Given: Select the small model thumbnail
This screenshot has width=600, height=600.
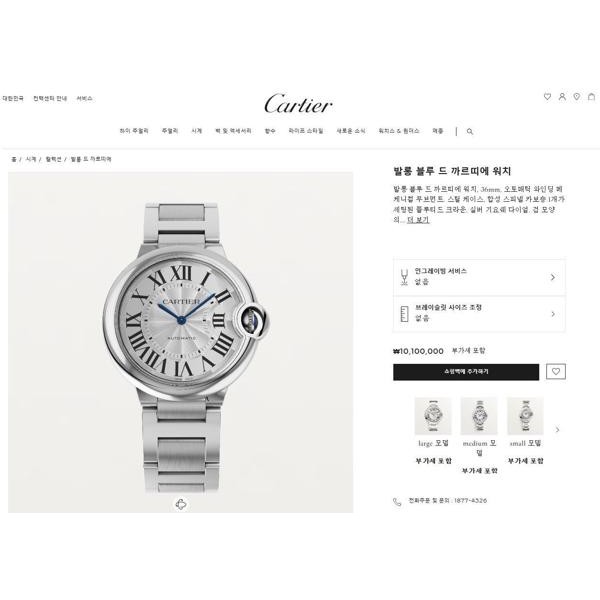Looking at the screenshot, I should pos(525,416).
